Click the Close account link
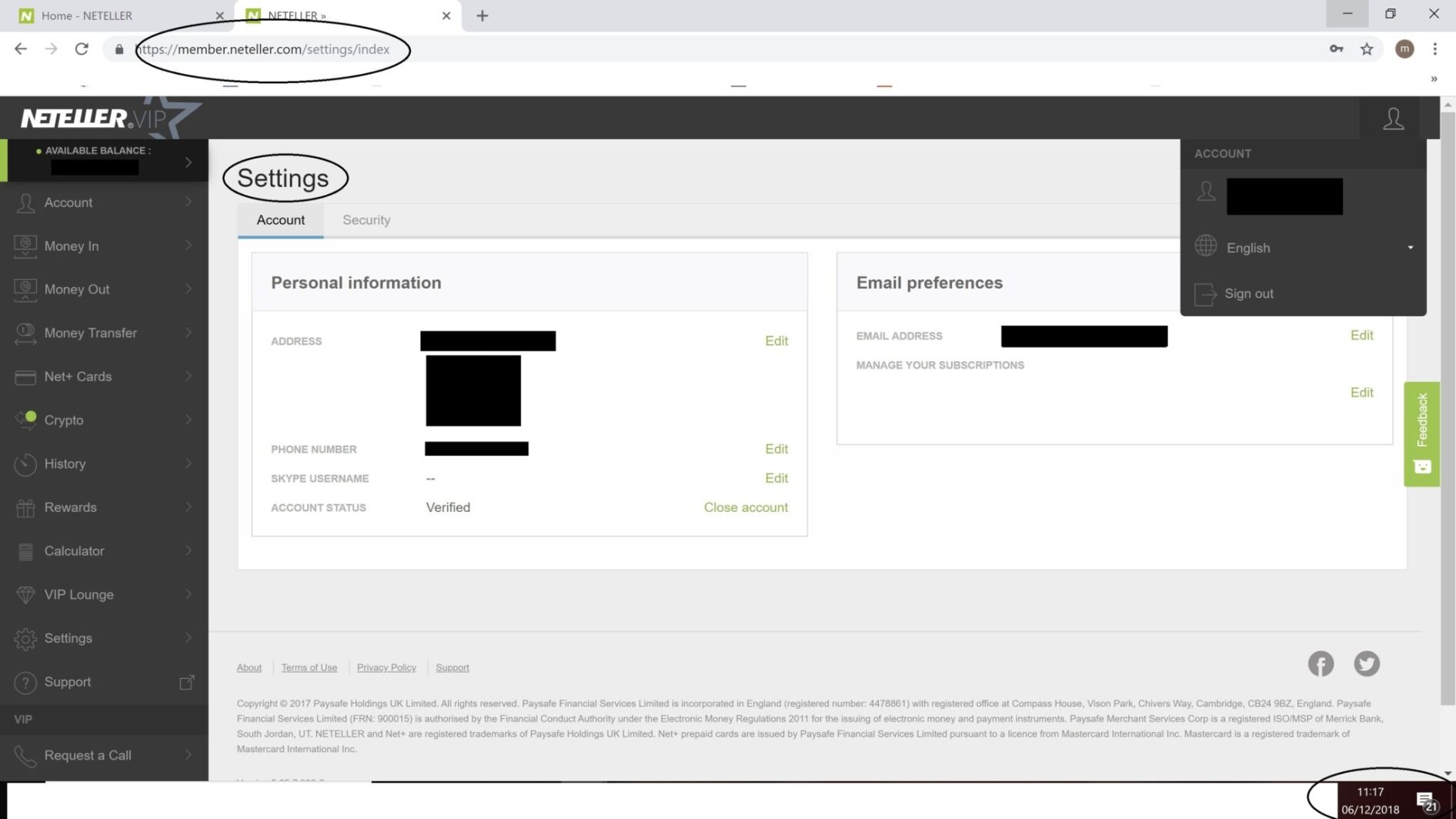1456x819 pixels. 746,508
